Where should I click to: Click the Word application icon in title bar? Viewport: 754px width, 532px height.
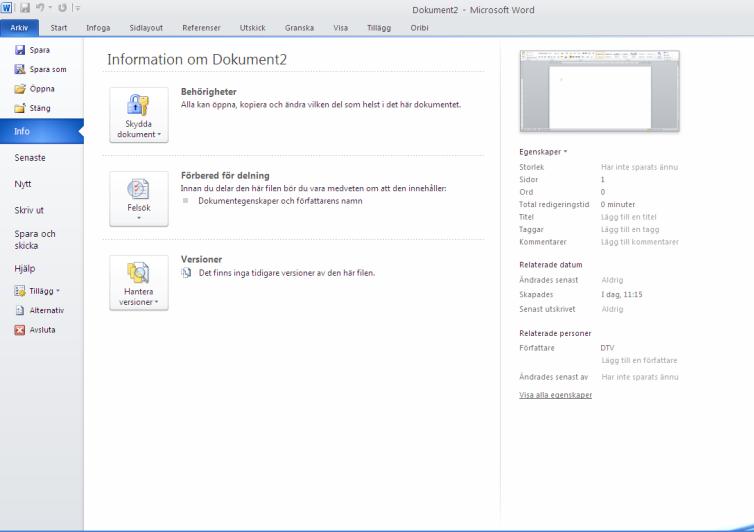7,8
